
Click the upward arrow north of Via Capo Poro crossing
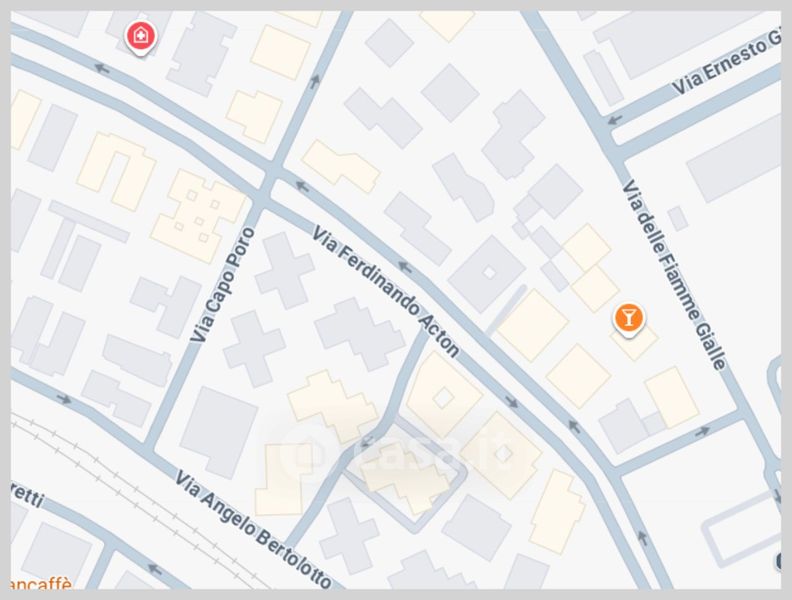316,80
